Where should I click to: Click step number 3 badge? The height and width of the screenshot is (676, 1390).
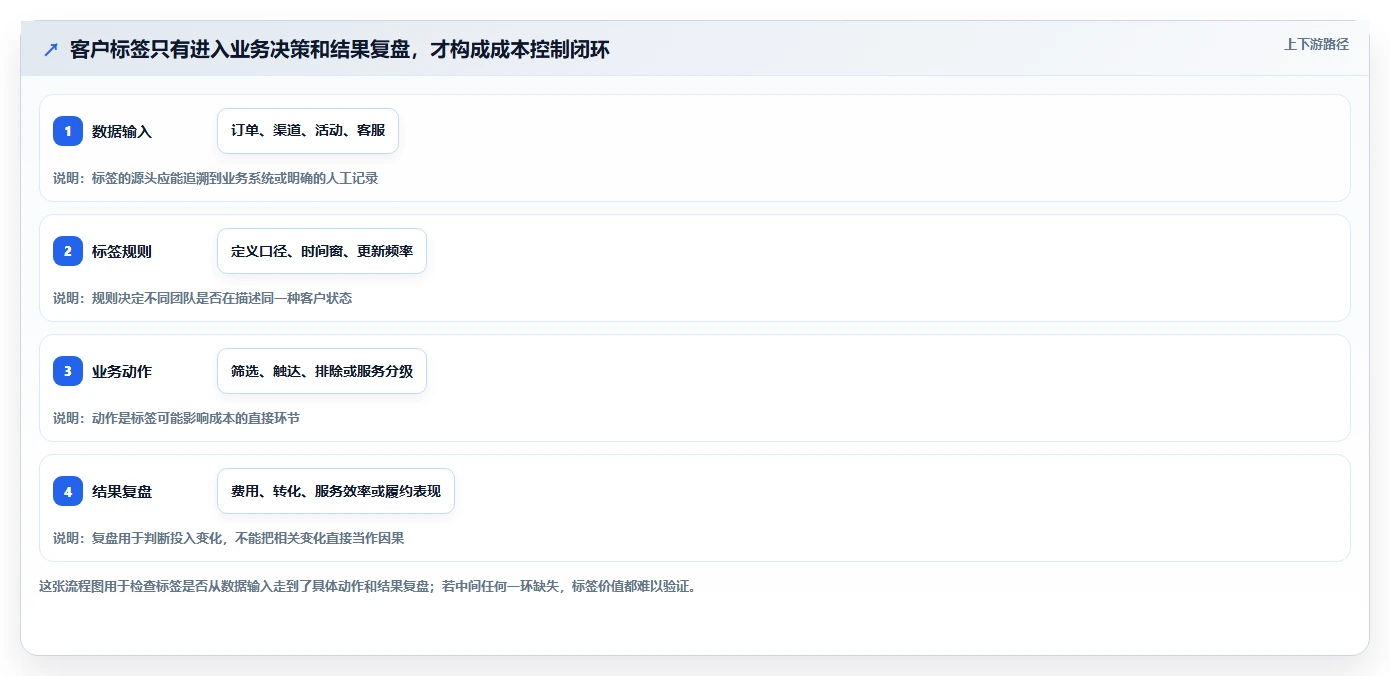(68, 371)
